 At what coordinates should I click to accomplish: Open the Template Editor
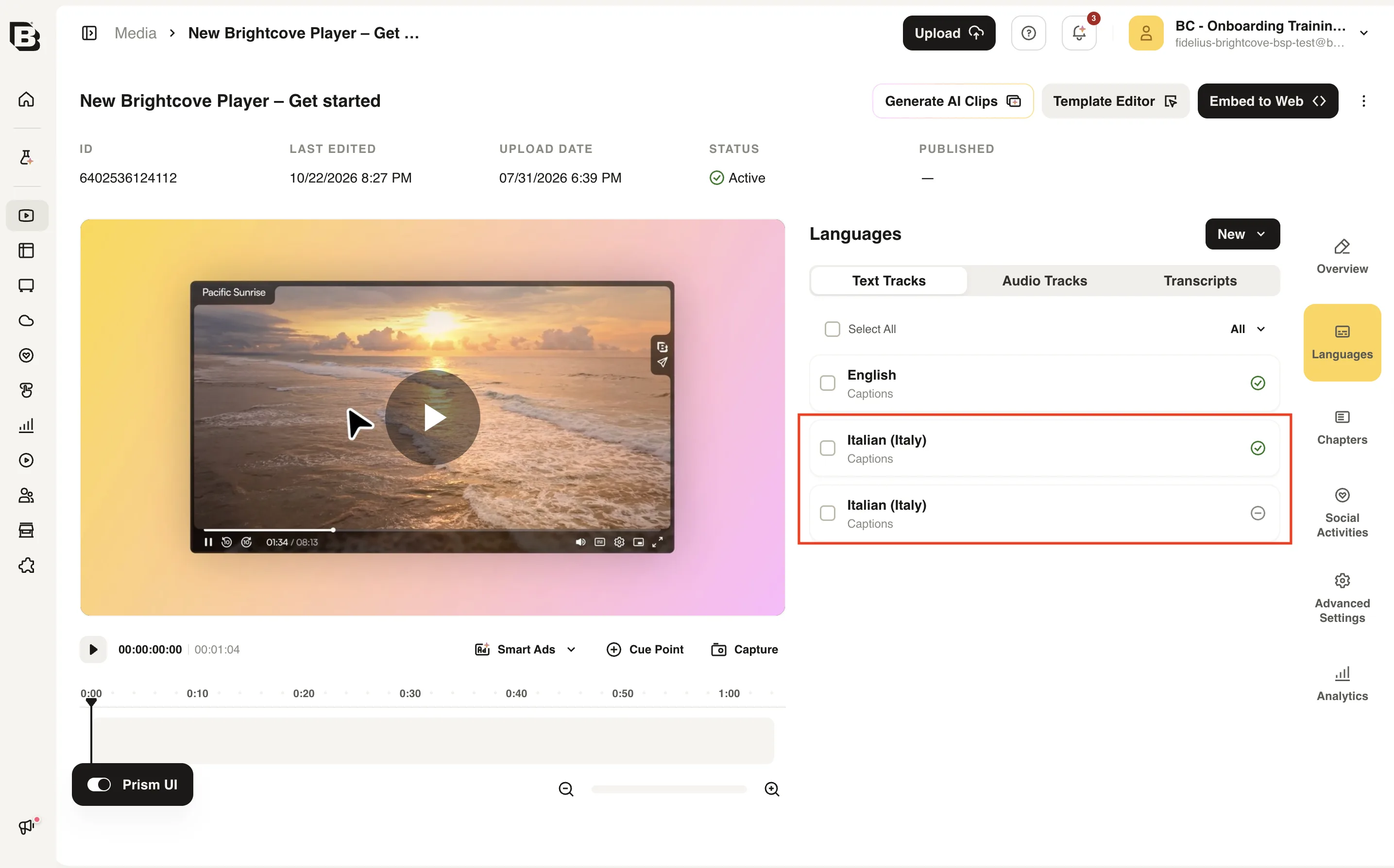click(1115, 101)
